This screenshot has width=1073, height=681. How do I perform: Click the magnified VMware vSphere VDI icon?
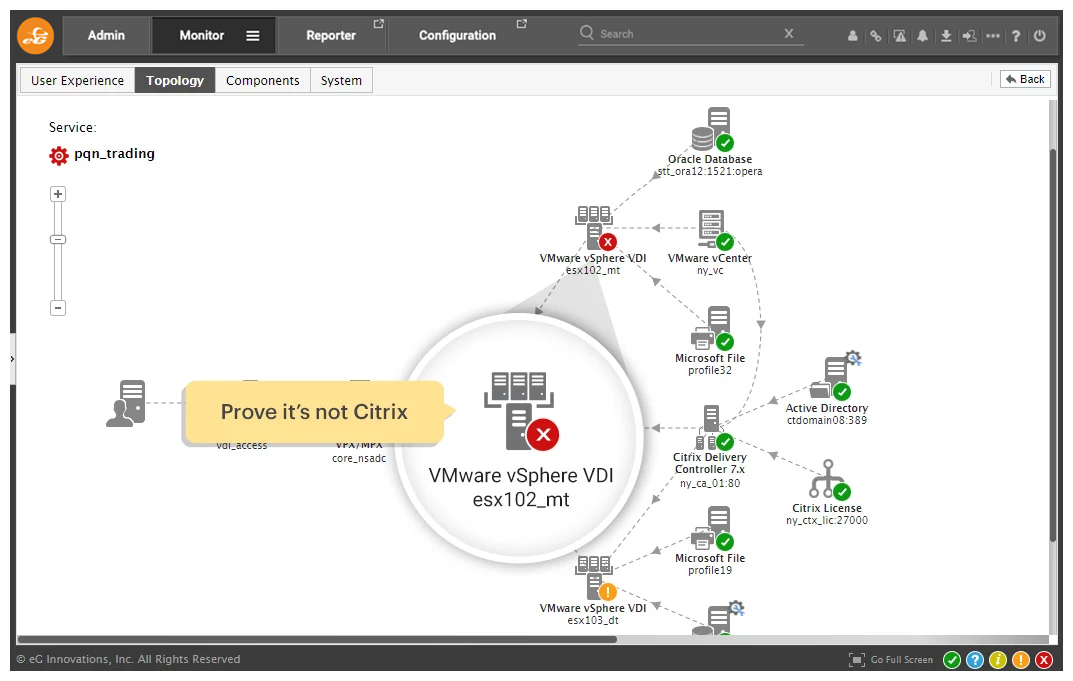tap(521, 411)
